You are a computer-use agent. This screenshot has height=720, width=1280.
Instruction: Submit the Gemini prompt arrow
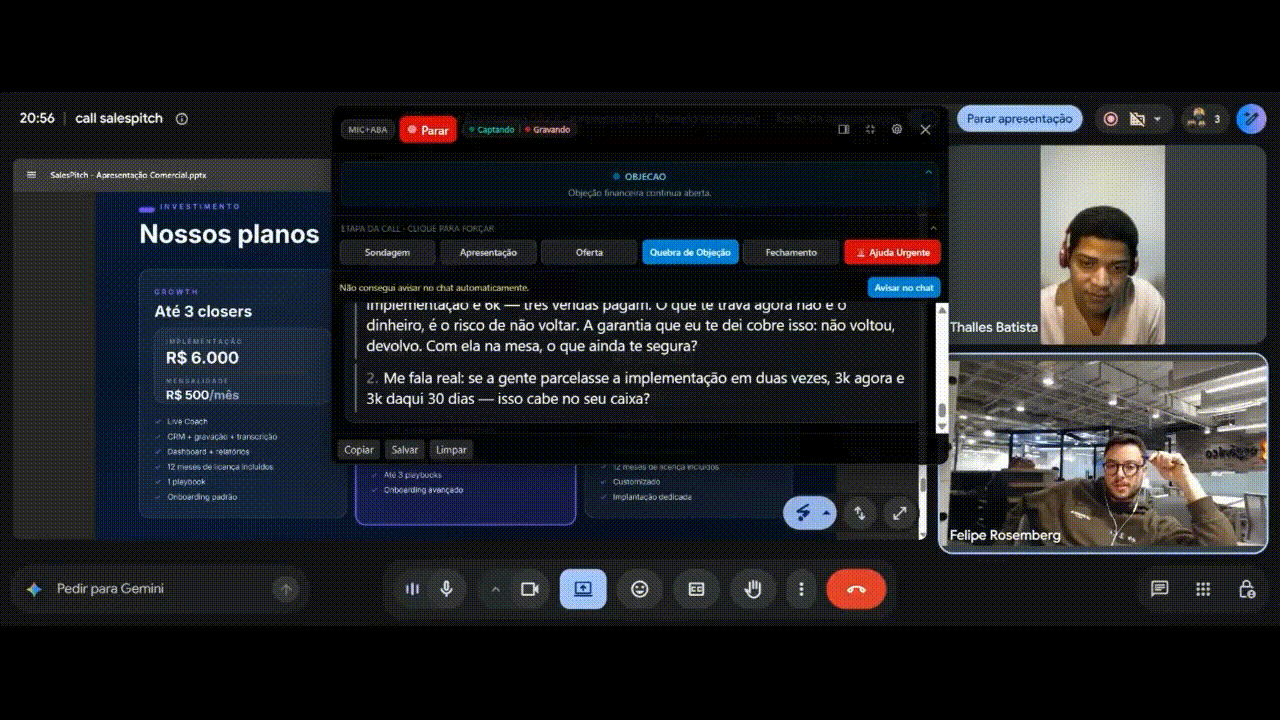pos(286,589)
